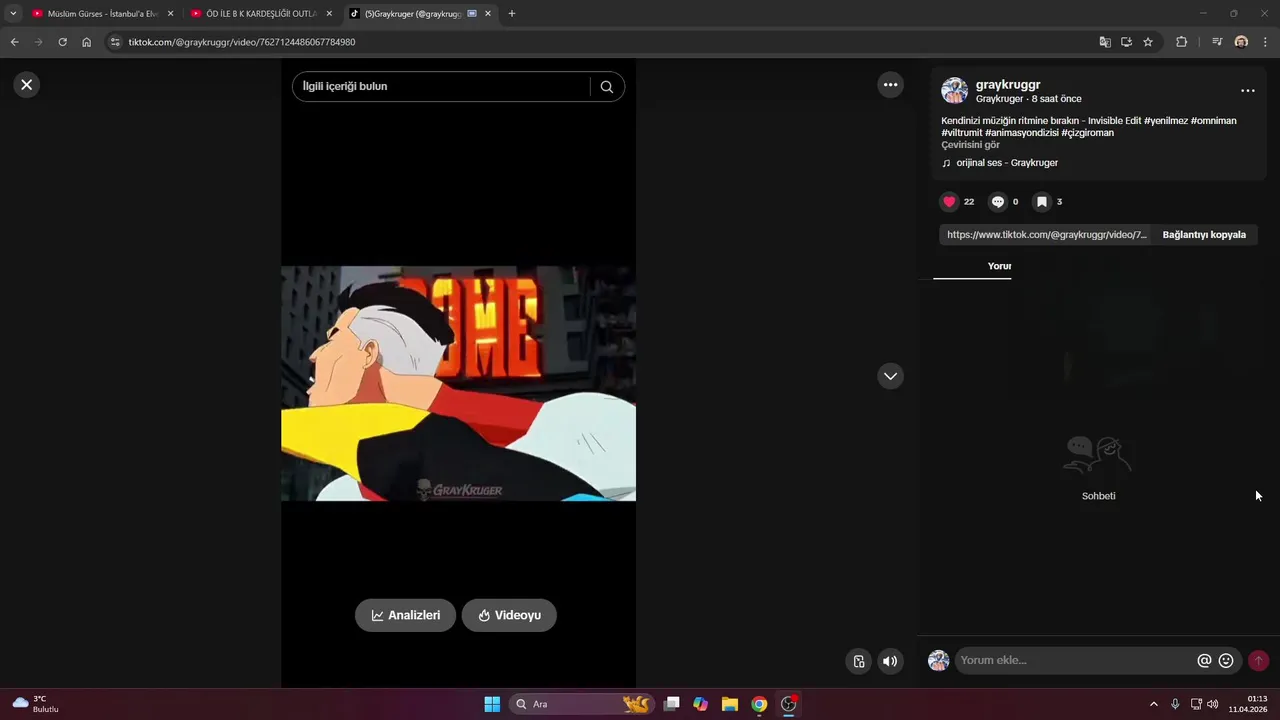Mute the video with speaker icon
Image resolution: width=1280 pixels, height=720 pixels.
click(890, 661)
